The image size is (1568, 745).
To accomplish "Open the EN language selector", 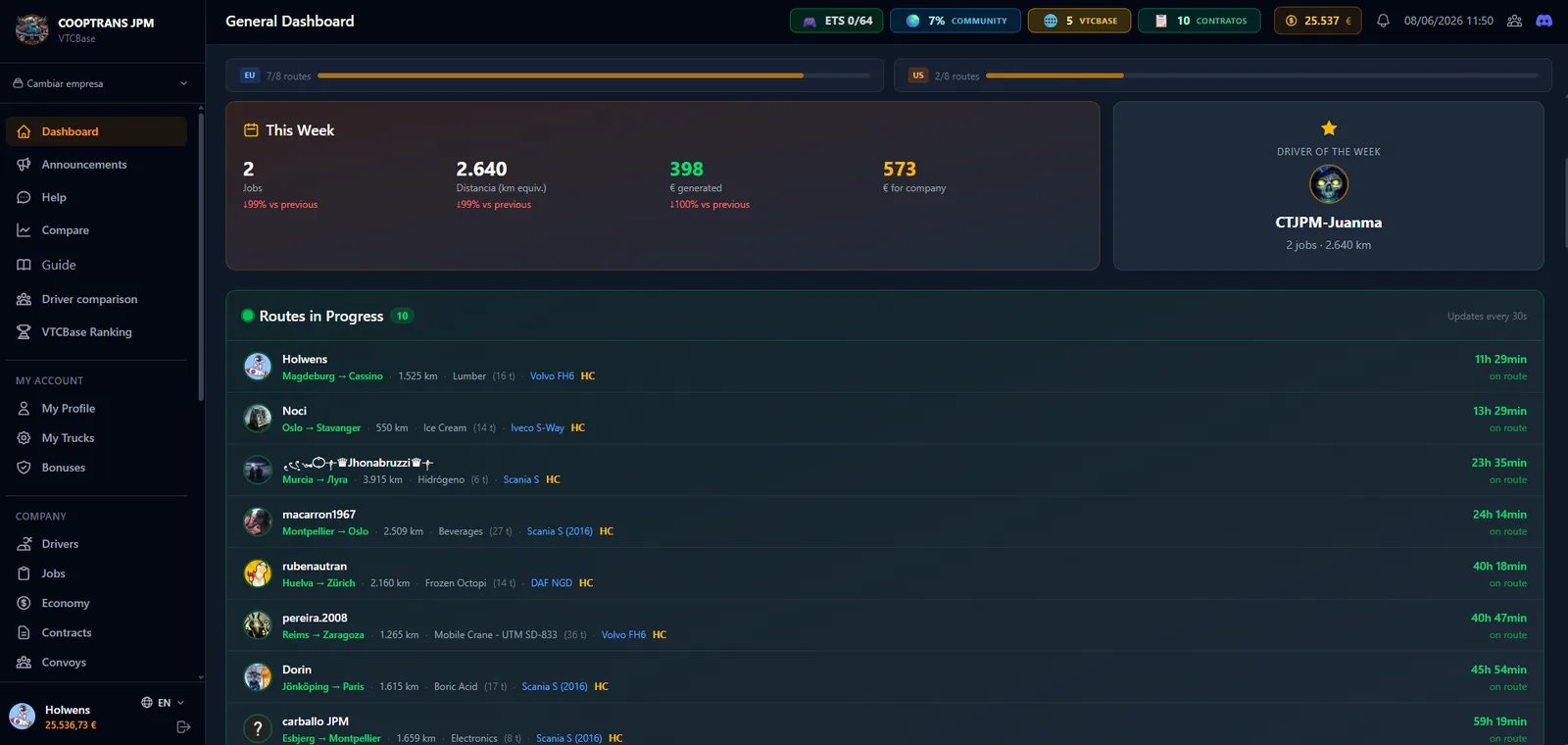I will pos(163,703).
